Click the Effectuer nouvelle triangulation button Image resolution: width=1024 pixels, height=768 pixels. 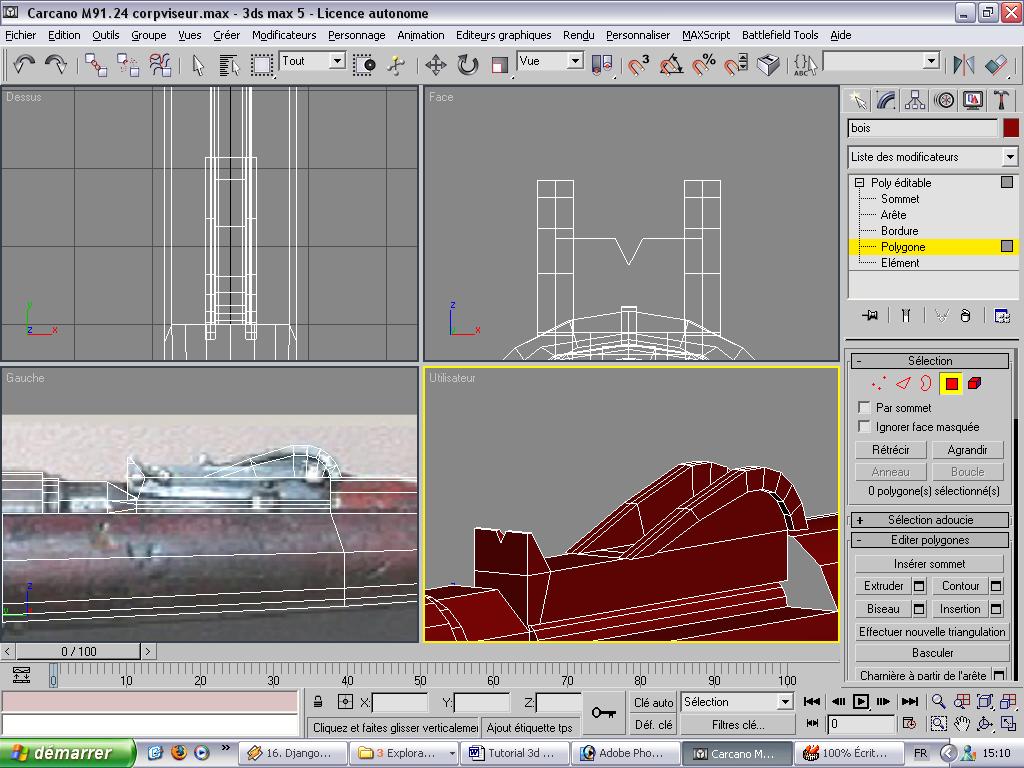932,632
